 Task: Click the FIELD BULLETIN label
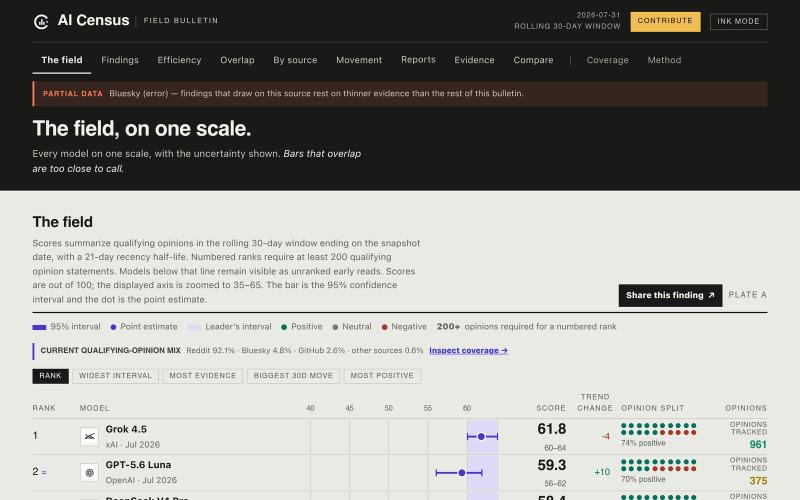pos(181,20)
